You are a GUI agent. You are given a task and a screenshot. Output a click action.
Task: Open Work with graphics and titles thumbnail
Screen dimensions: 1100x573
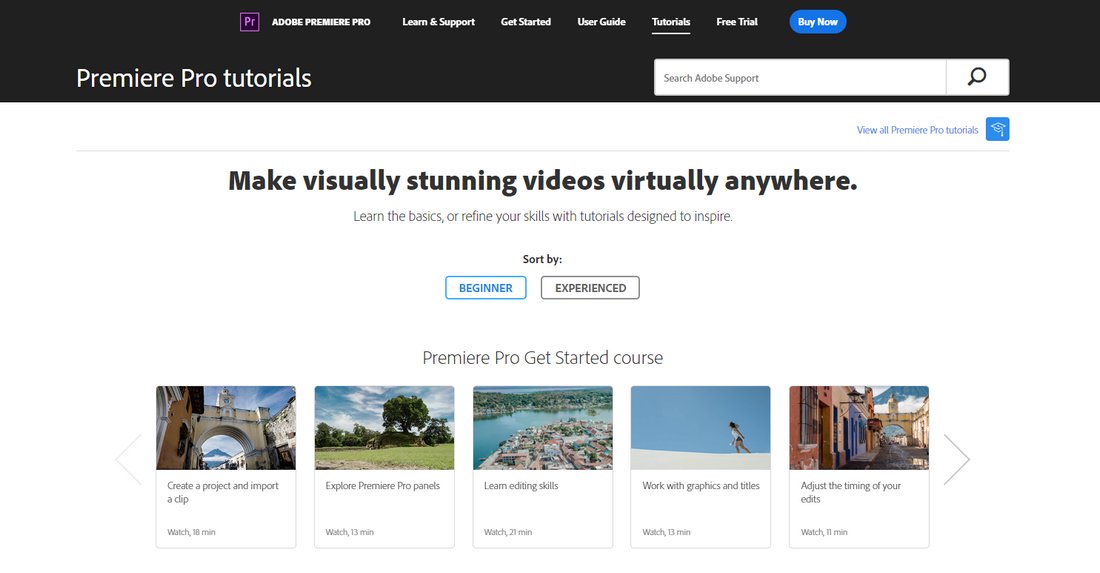pos(701,428)
